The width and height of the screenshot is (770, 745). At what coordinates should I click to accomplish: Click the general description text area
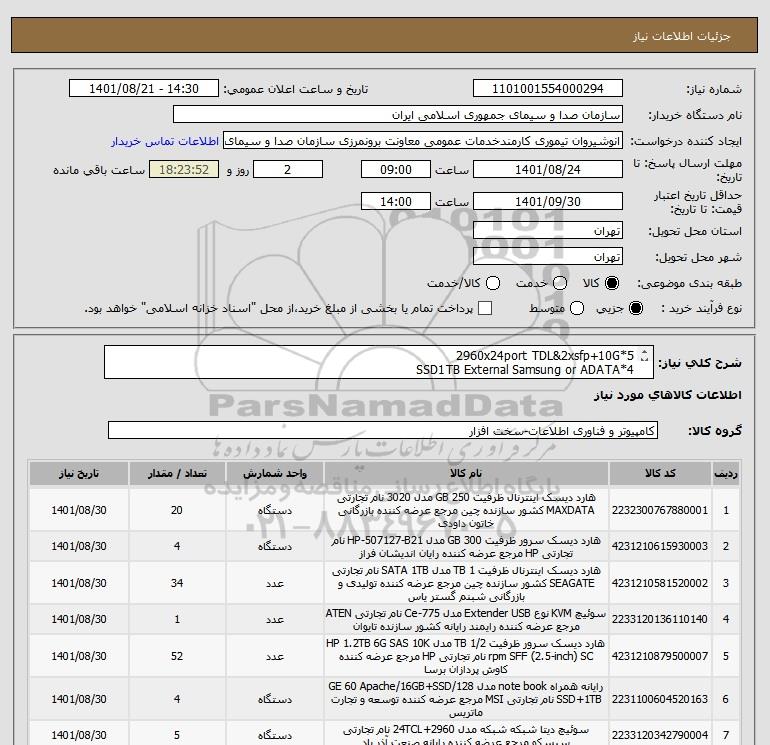point(379,362)
